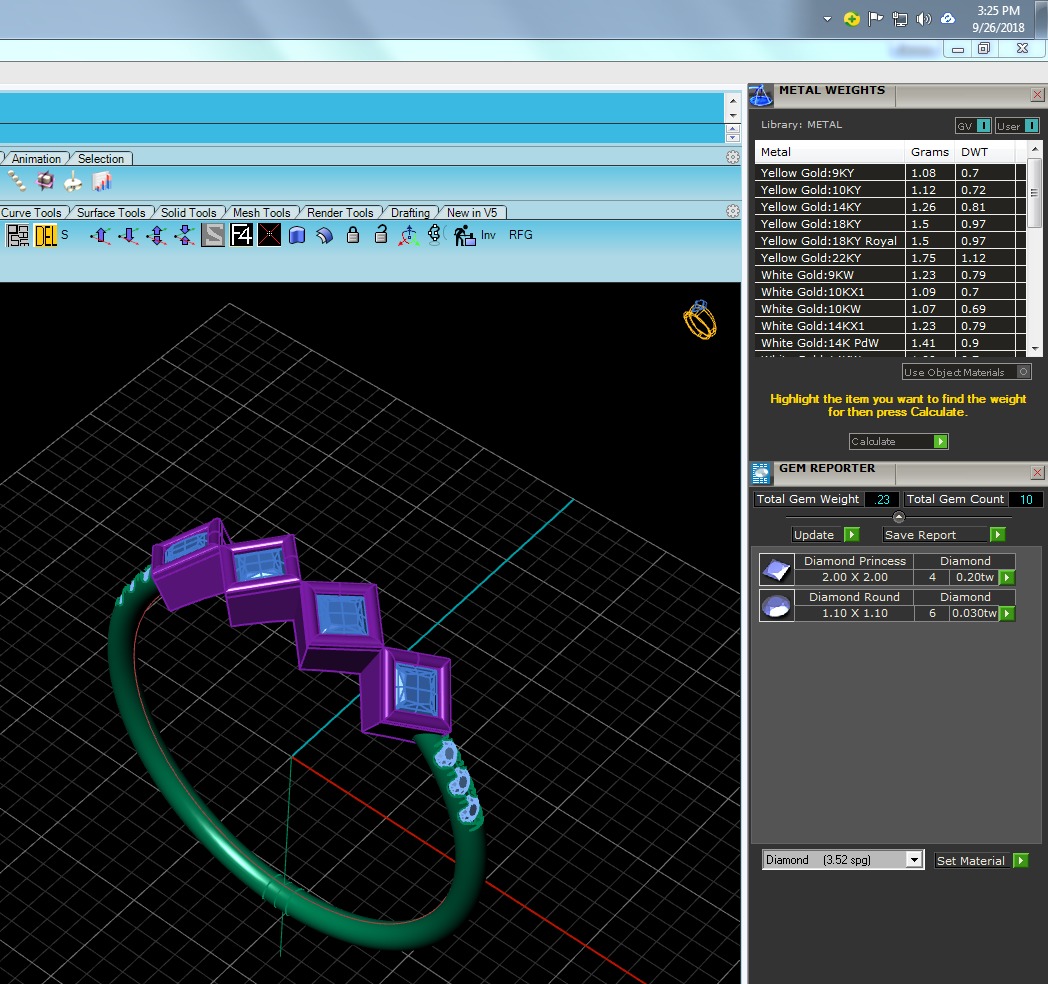Click the black square red X icon
Image resolution: width=1048 pixels, height=984 pixels.
coord(269,235)
